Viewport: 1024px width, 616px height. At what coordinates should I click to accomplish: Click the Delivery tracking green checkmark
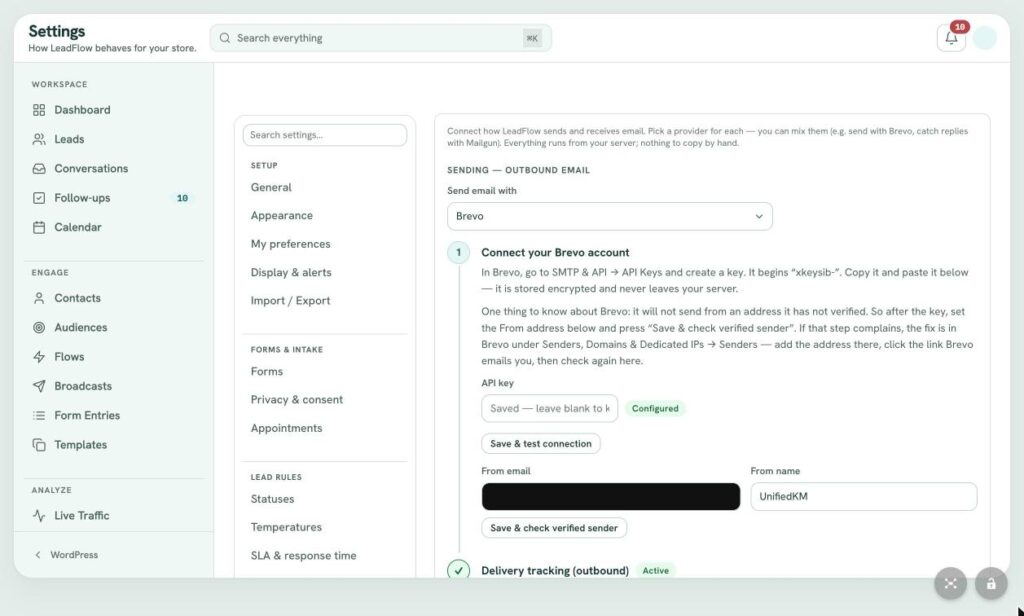click(x=458, y=570)
